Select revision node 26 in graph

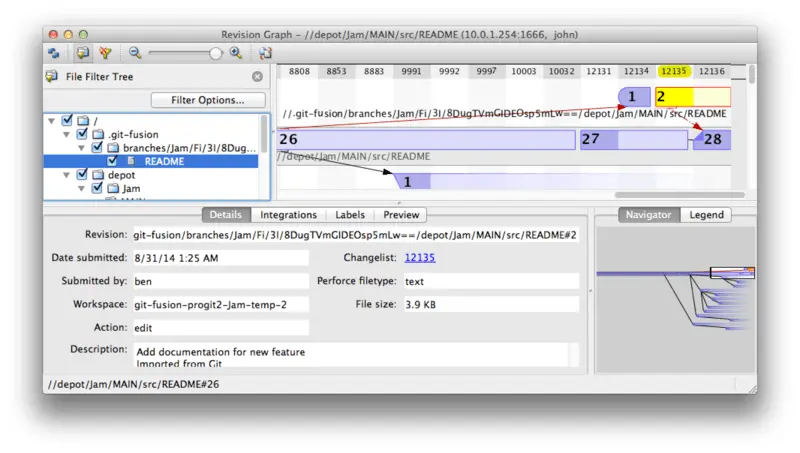(x=426, y=139)
